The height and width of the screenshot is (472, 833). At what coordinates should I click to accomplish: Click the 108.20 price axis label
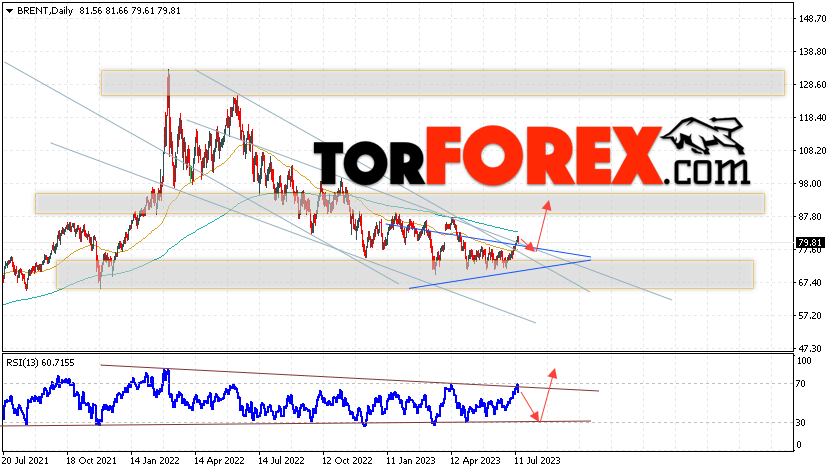[x=813, y=150]
